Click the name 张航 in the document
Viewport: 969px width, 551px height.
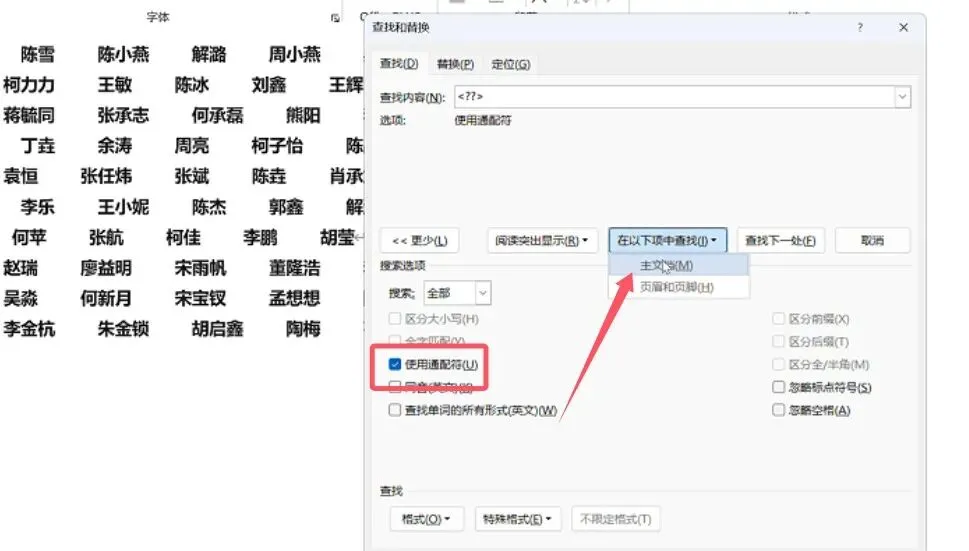pyautogui.click(x=106, y=237)
